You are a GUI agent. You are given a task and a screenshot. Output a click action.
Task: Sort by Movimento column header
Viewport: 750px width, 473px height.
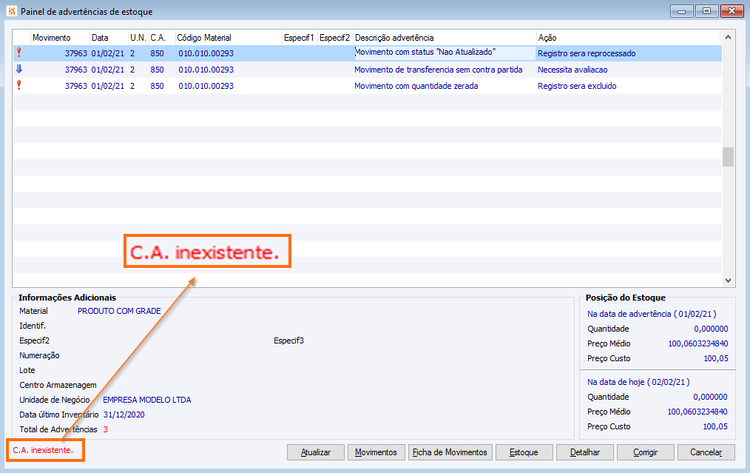60,38
